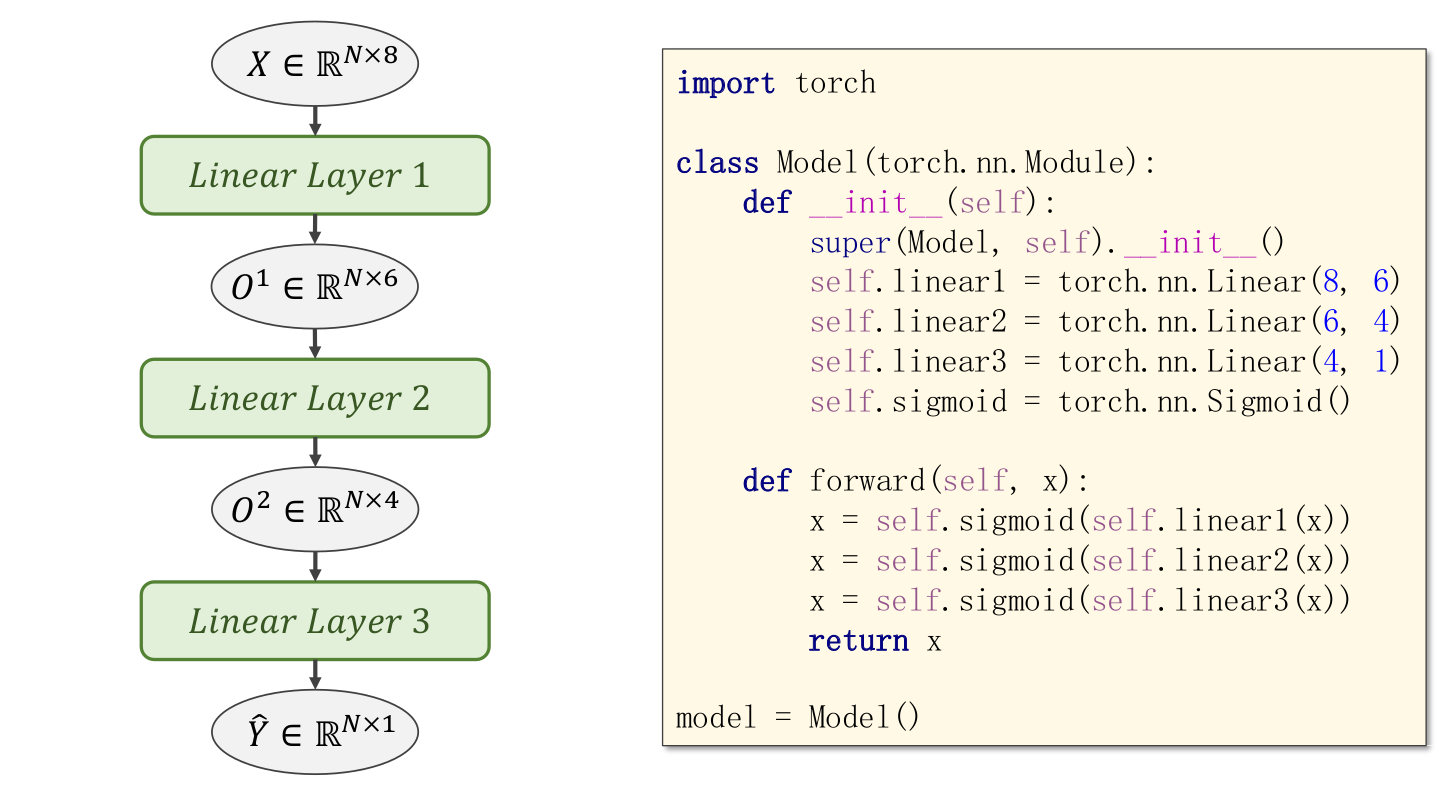Screen dimensions: 1450x788
Task: Select the Ŷ ∈ R^N×1 output ellipse
Action: tap(315, 733)
